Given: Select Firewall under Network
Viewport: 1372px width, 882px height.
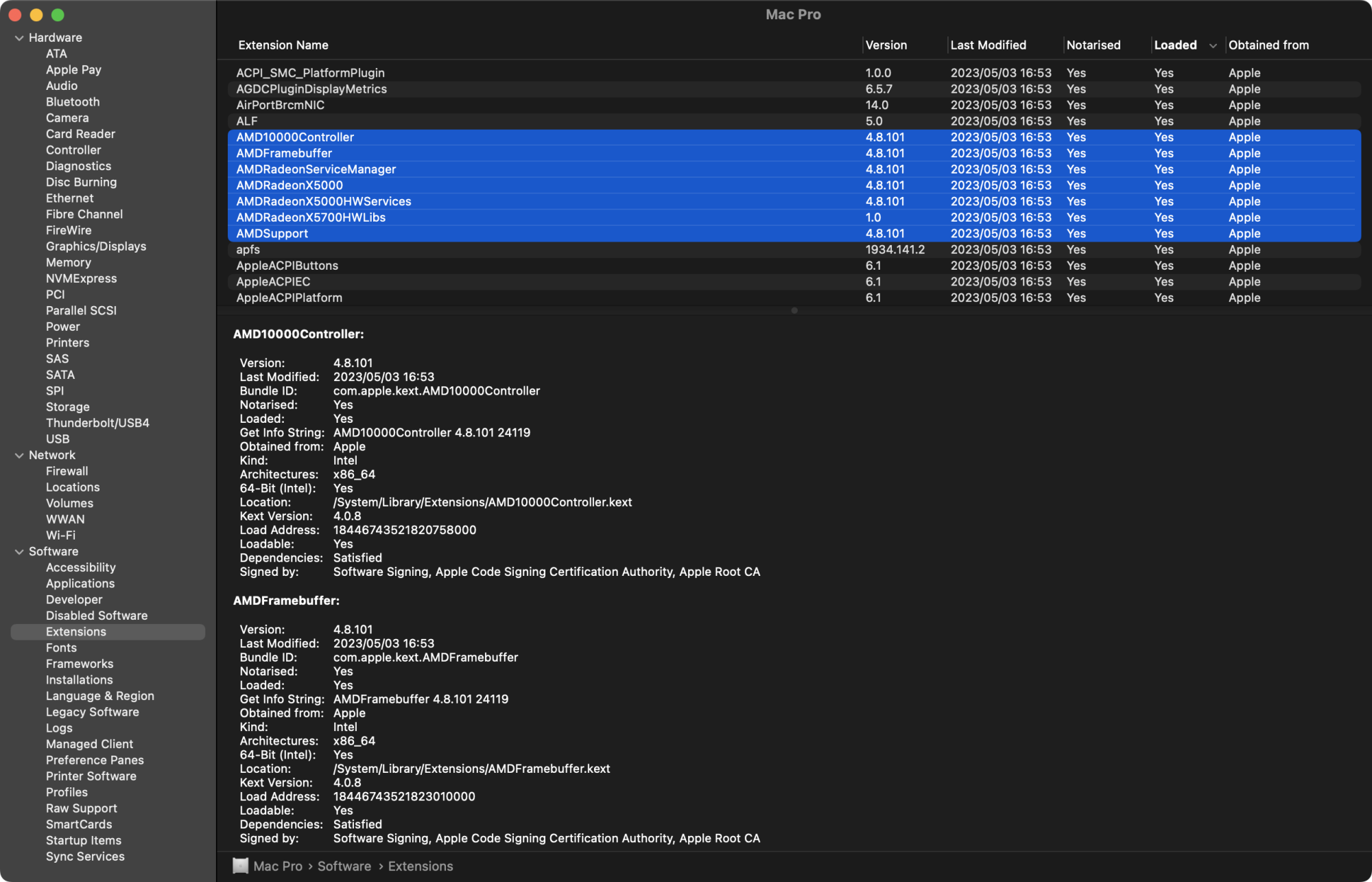Looking at the screenshot, I should [x=67, y=472].
